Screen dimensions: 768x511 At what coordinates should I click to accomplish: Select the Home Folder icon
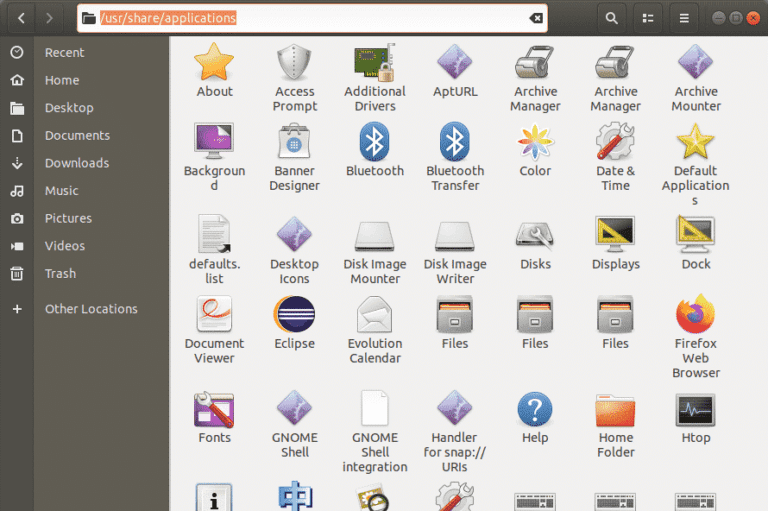(615, 411)
